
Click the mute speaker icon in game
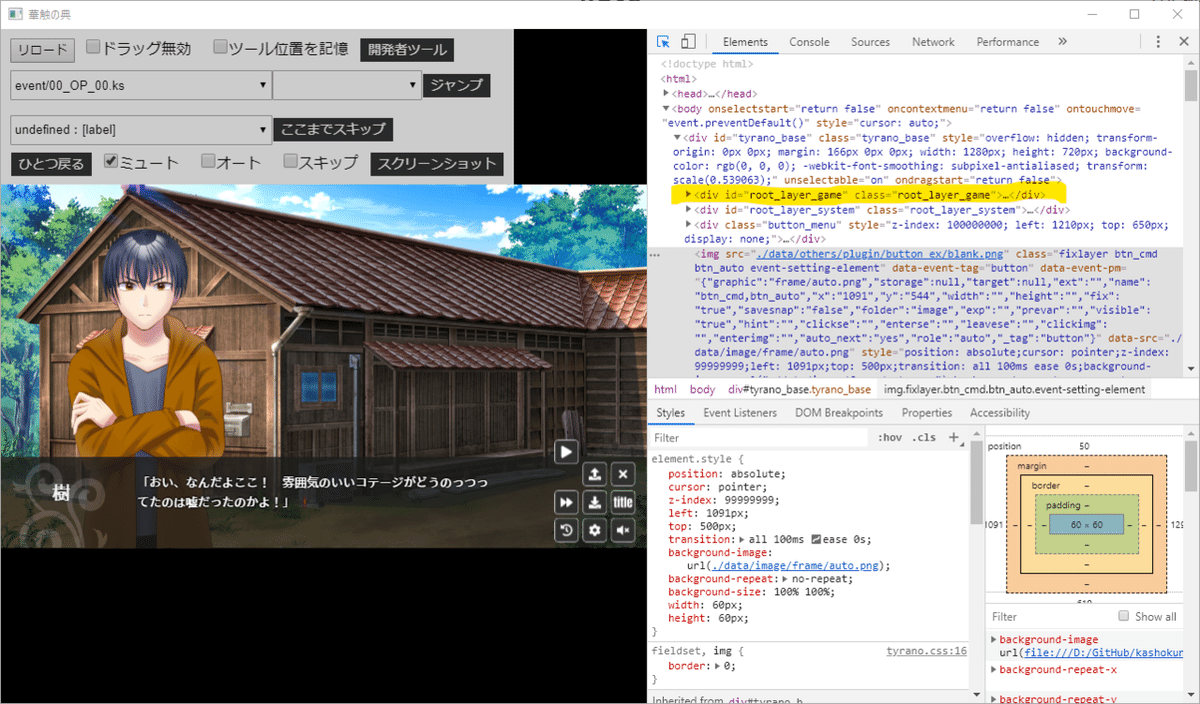coord(623,530)
